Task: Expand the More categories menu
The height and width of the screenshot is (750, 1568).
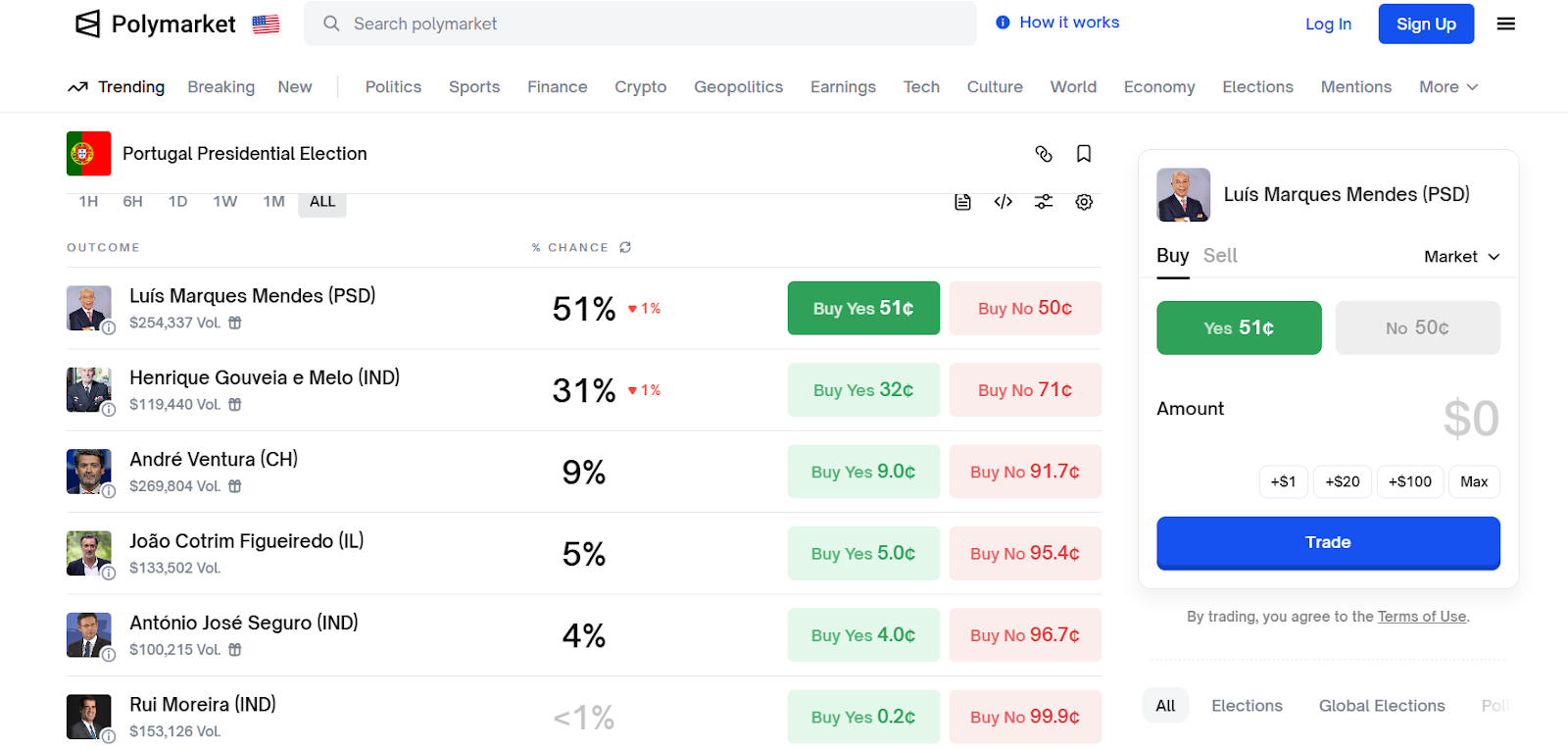Action: [1447, 87]
